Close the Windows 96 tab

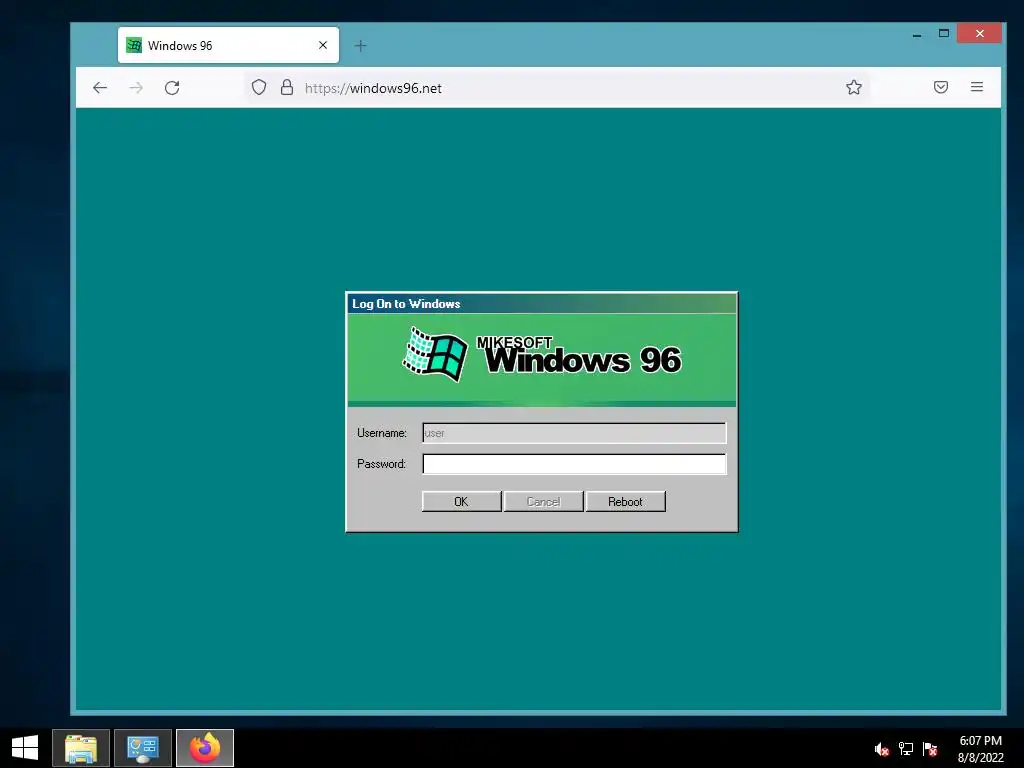(323, 45)
